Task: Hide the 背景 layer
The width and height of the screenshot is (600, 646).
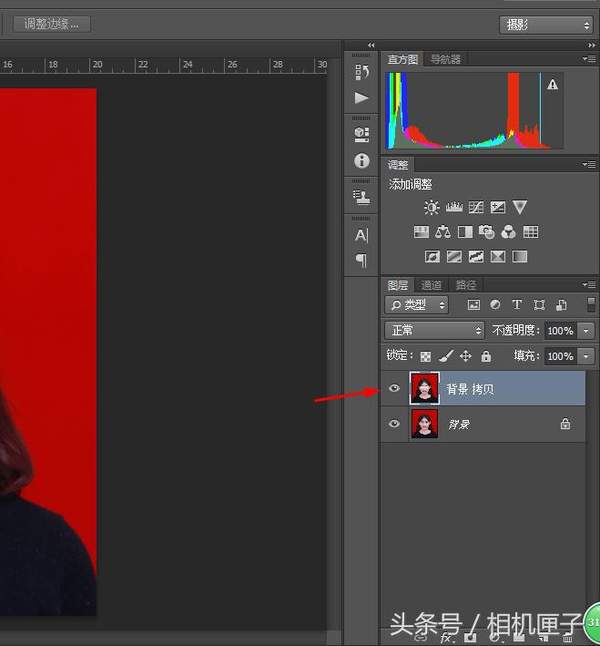Action: click(x=394, y=424)
